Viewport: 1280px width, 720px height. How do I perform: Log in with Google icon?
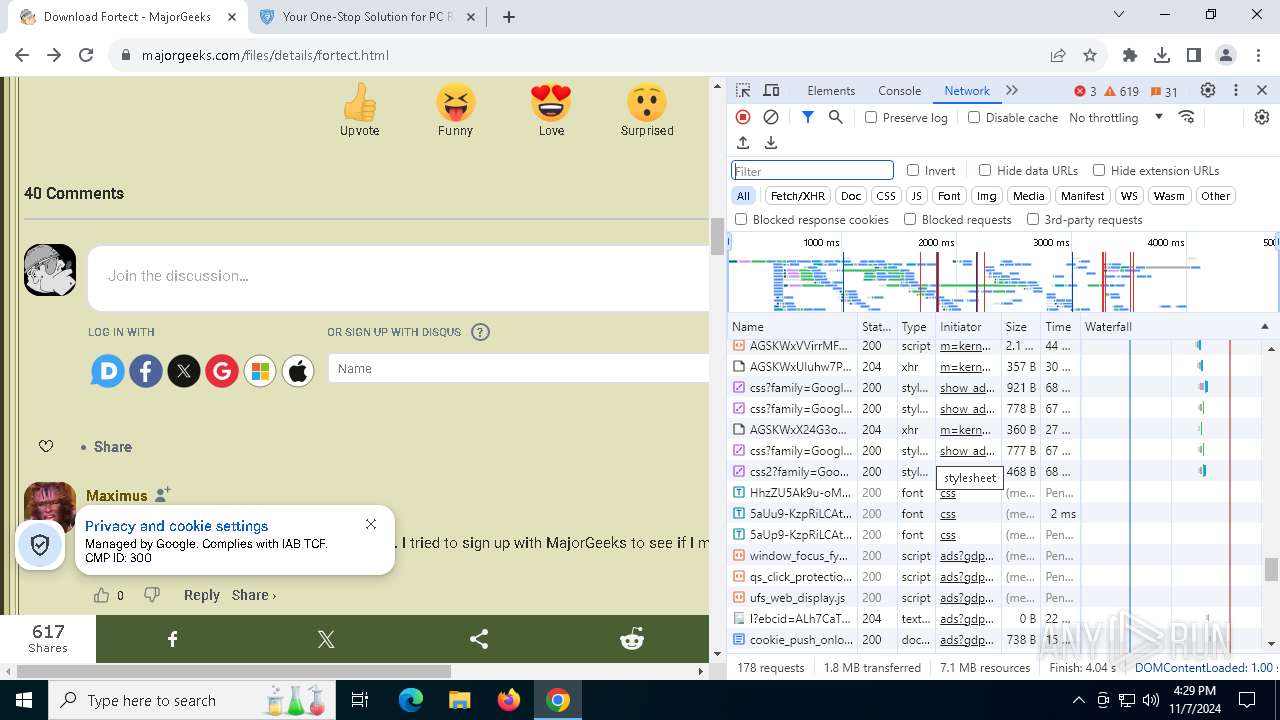click(x=222, y=371)
